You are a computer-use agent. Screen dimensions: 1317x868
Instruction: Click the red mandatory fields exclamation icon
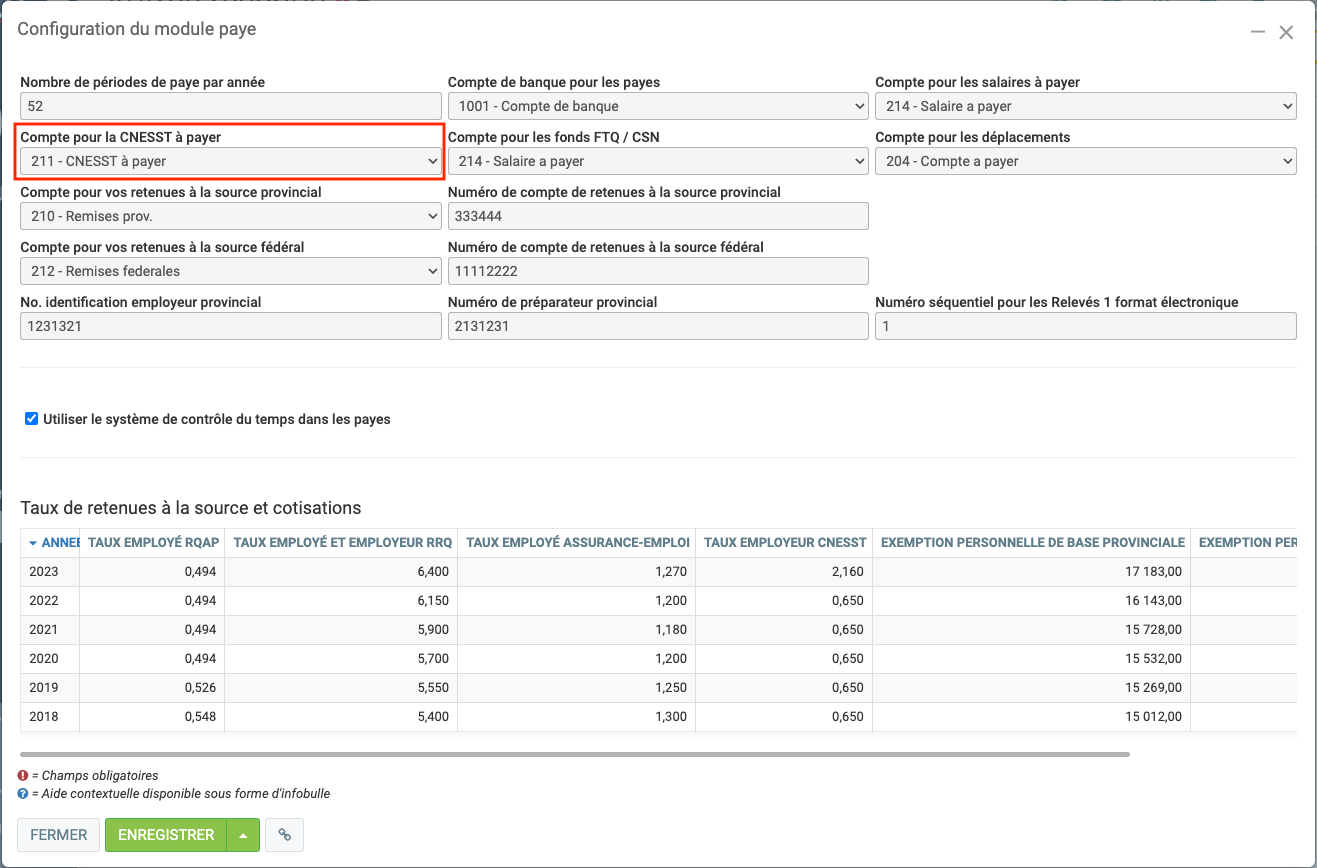tap(23, 776)
